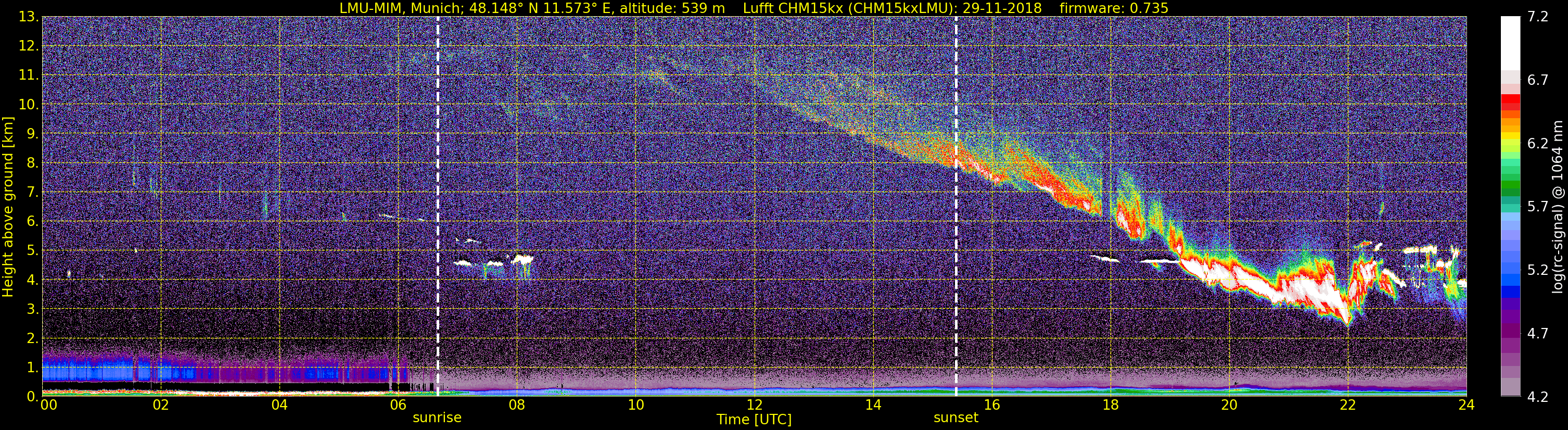Click the 9. height axis tick
Screen dimensions: 1568x430
[x=32, y=134]
